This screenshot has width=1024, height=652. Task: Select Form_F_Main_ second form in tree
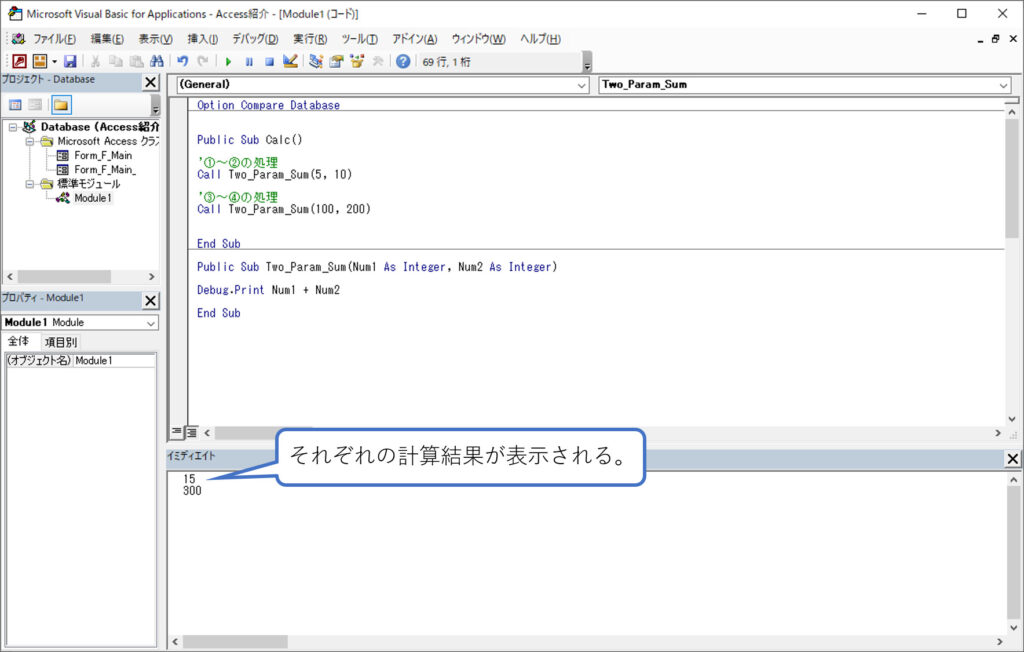click(104, 170)
